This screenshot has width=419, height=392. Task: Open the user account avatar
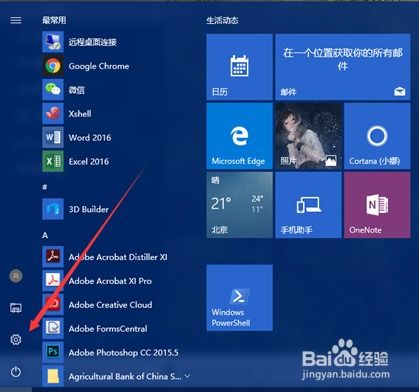click(16, 276)
